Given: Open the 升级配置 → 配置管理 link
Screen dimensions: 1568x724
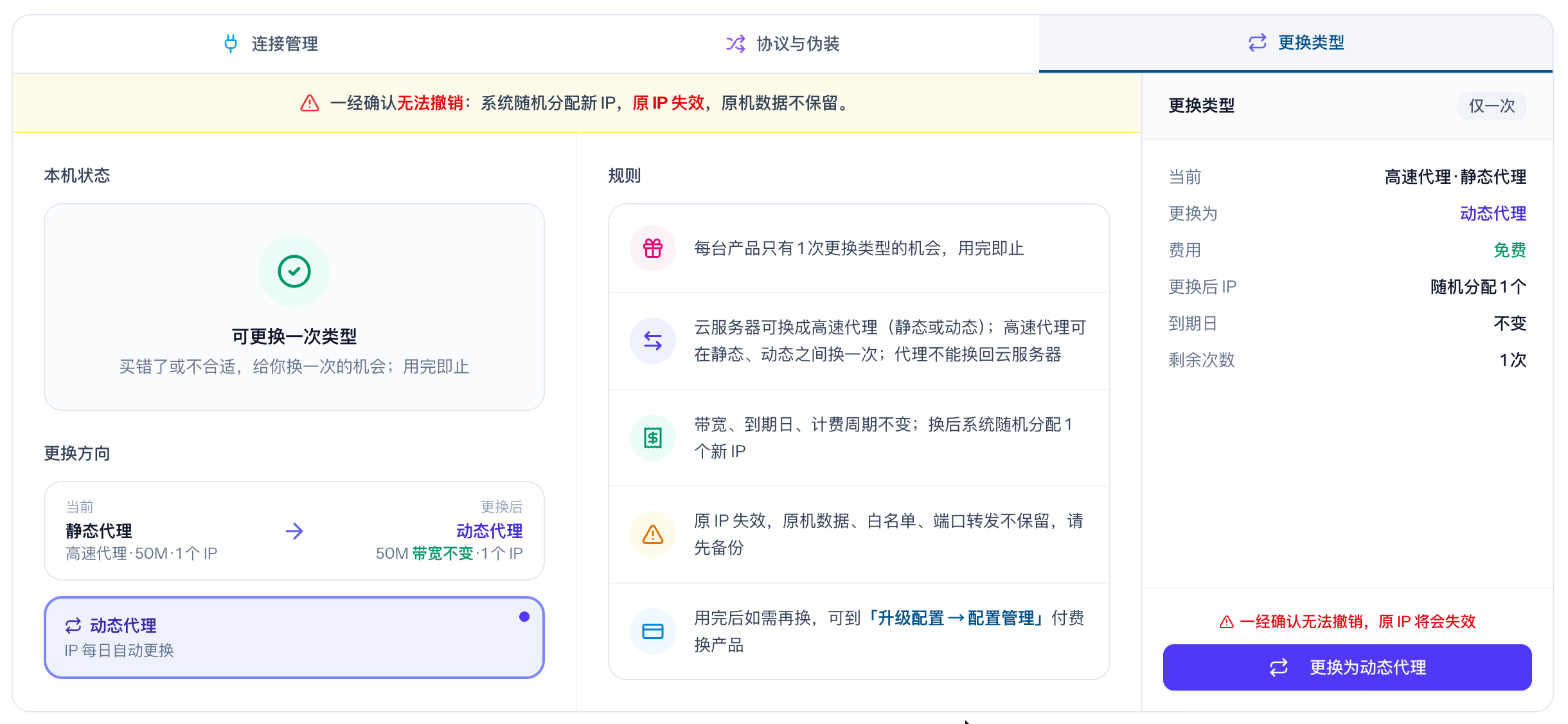Looking at the screenshot, I should click(956, 618).
